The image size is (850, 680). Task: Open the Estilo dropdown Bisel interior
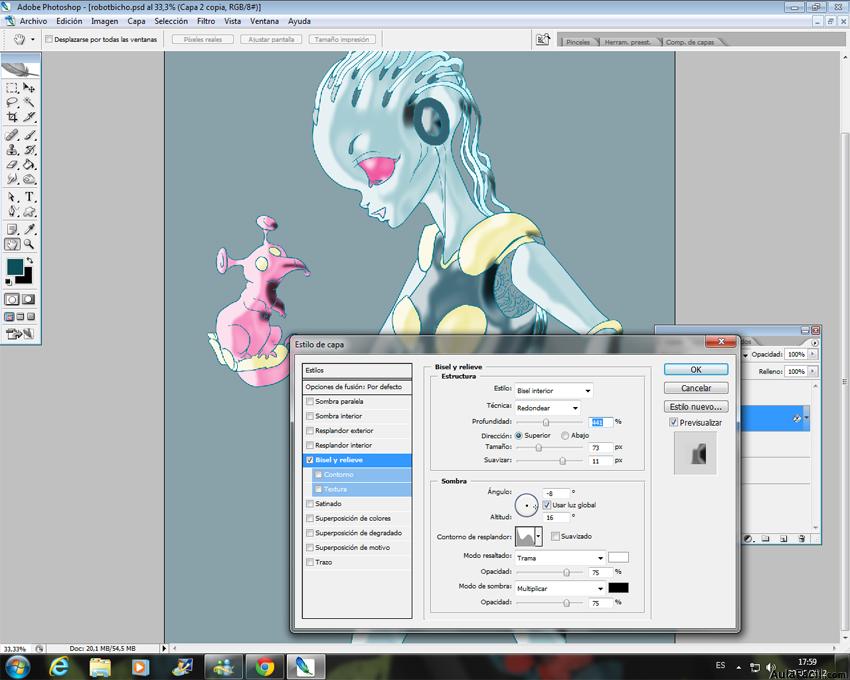pyautogui.click(x=553, y=391)
